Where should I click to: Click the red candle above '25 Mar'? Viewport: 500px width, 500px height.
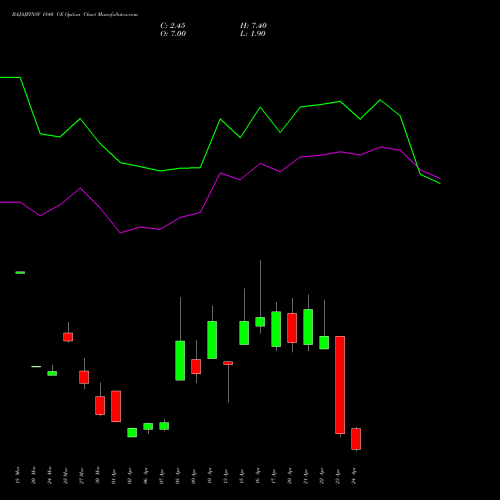(x=68, y=337)
